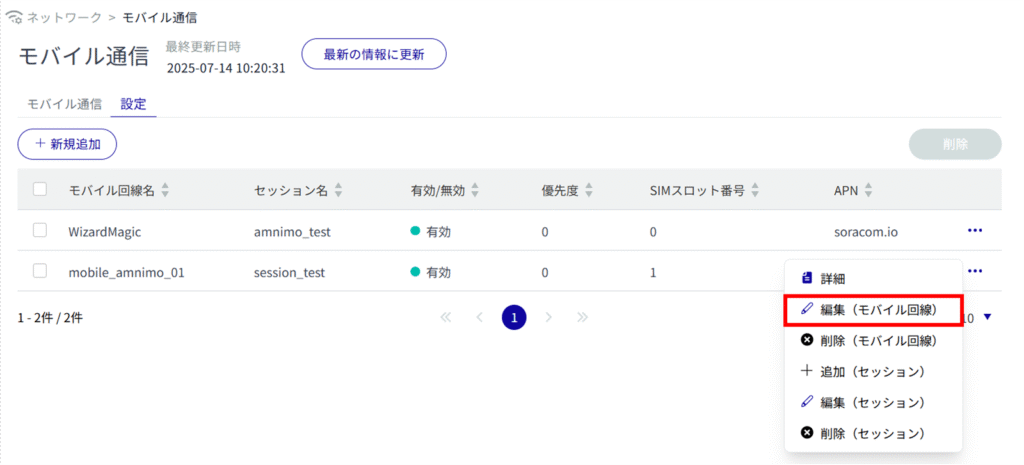
Task: Go to the first page with double chevron
Action: point(446,318)
